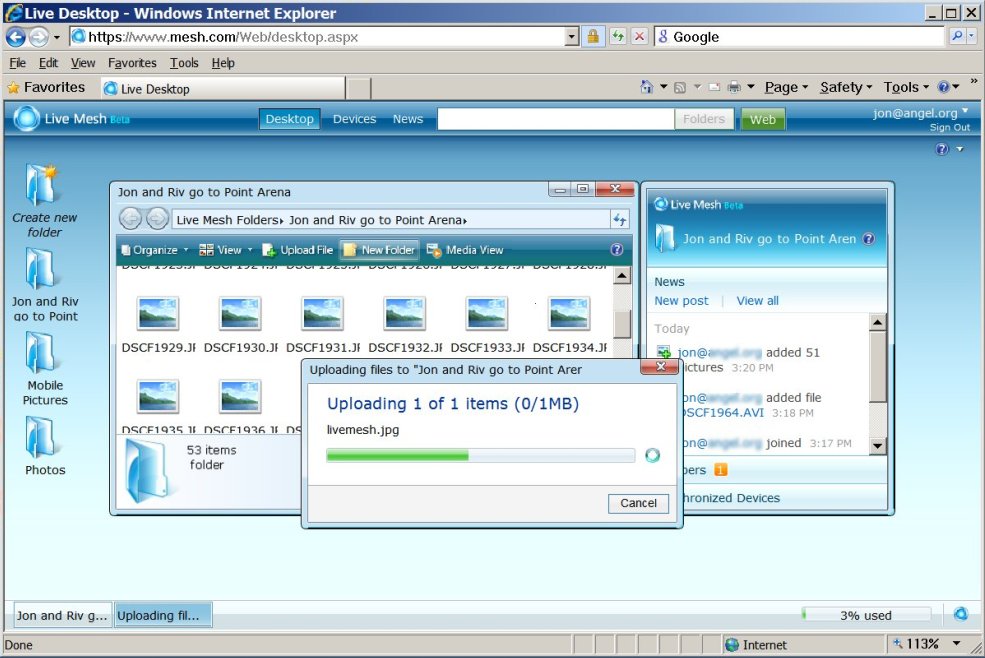Open the Tools dropdown in command bar
The image size is (985, 658).
(x=906, y=87)
